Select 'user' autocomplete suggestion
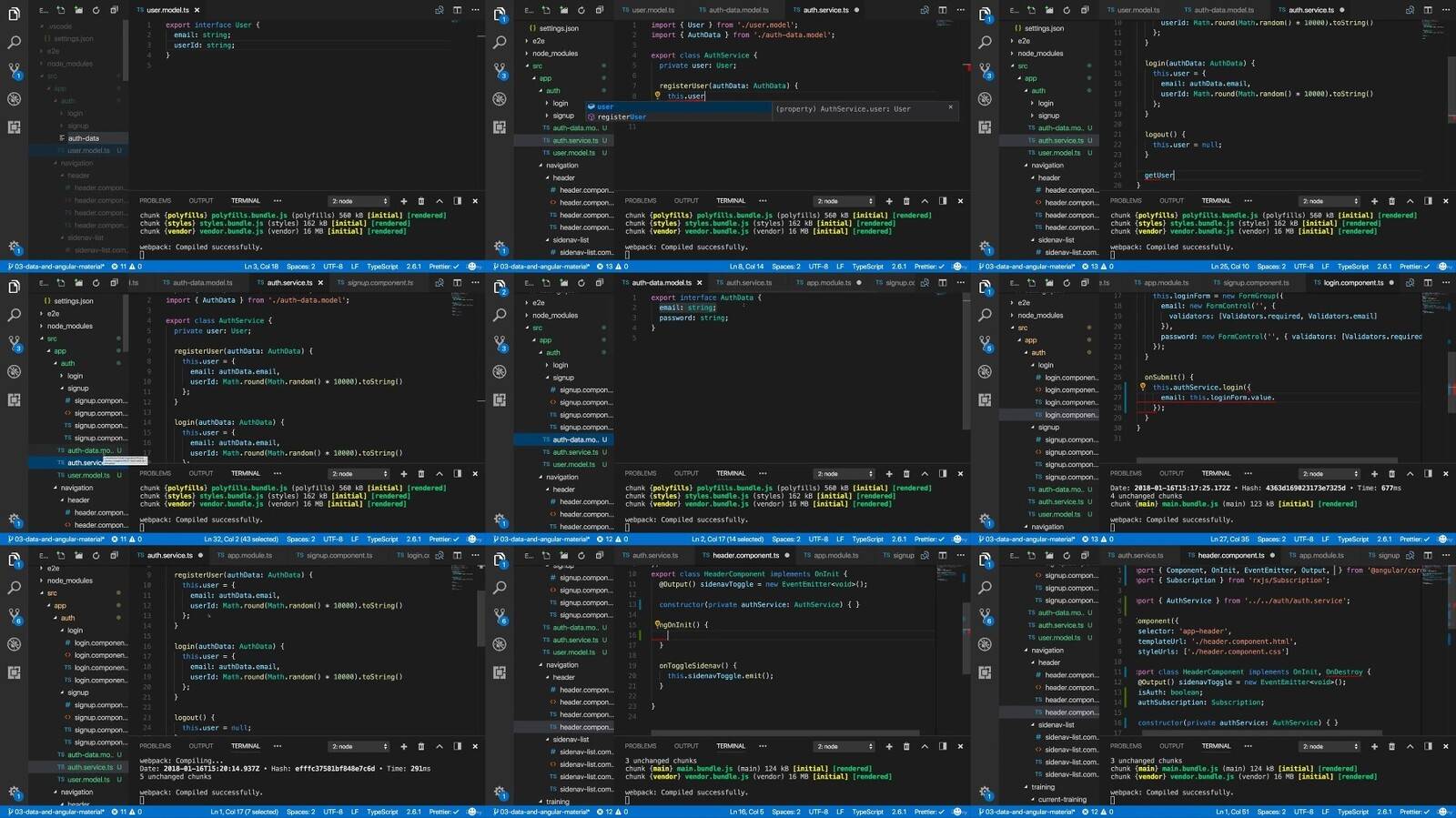 pos(678,106)
